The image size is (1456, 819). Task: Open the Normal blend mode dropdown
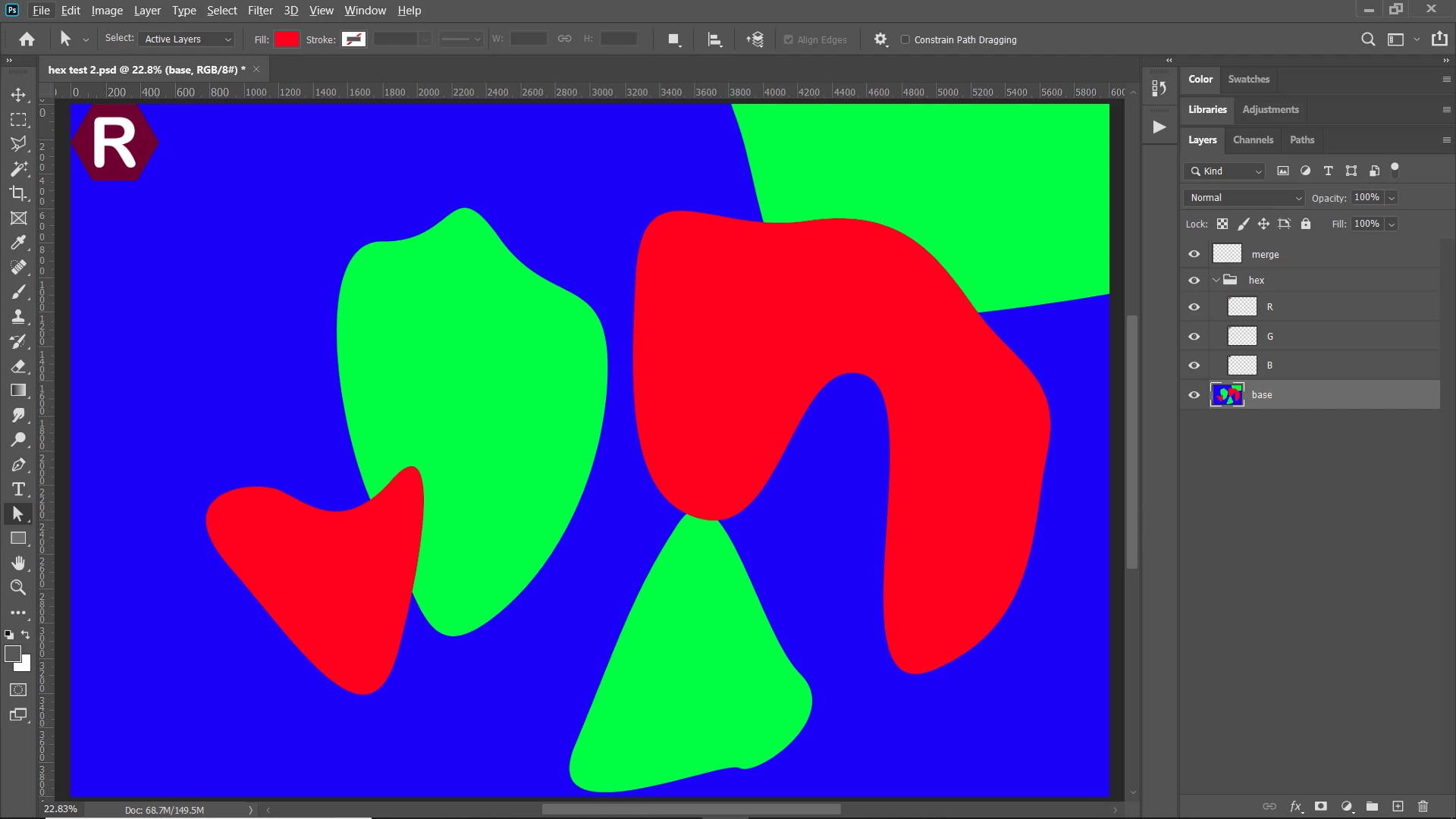click(1244, 198)
